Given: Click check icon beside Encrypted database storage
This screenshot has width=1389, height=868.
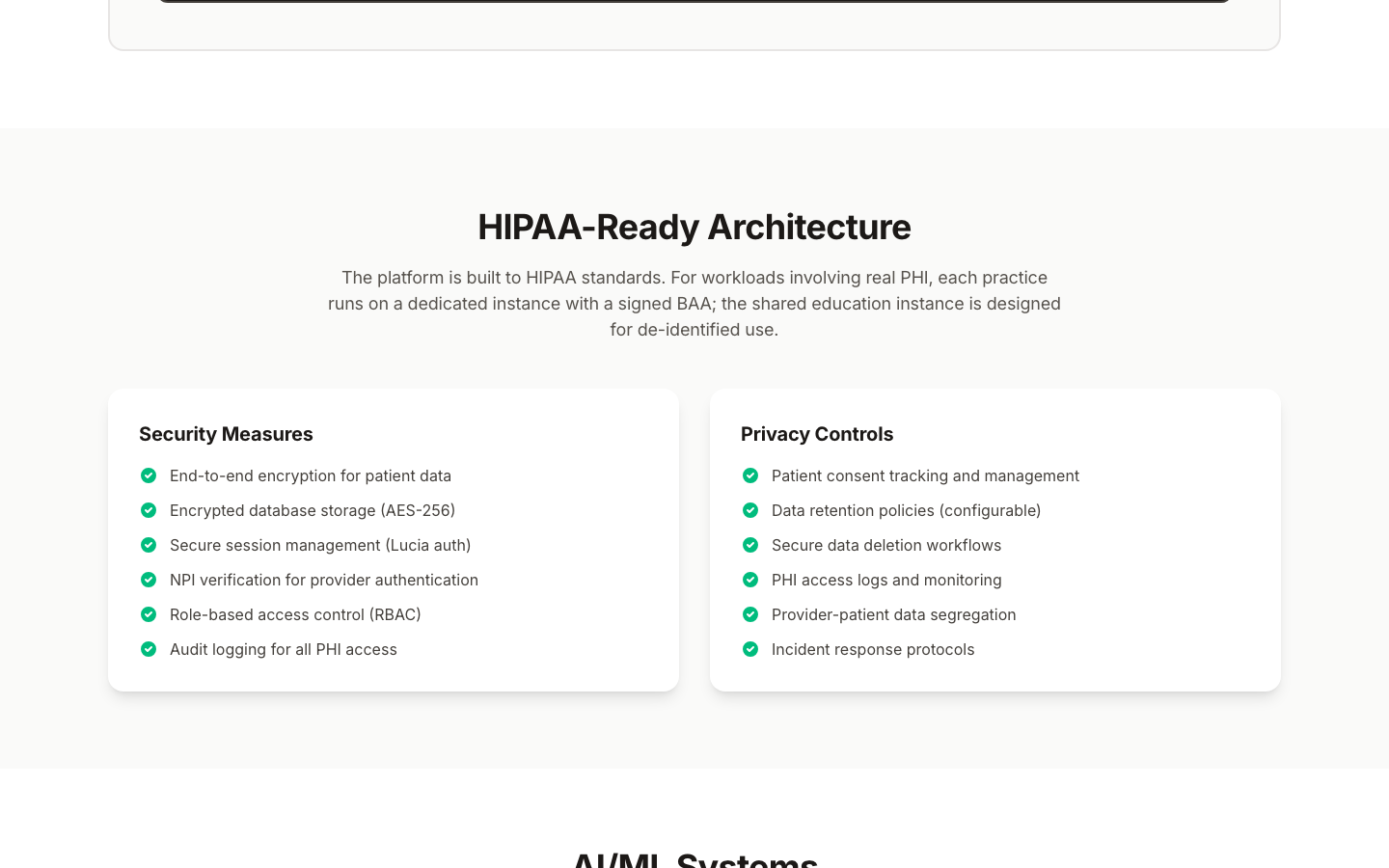Looking at the screenshot, I should coord(149,510).
